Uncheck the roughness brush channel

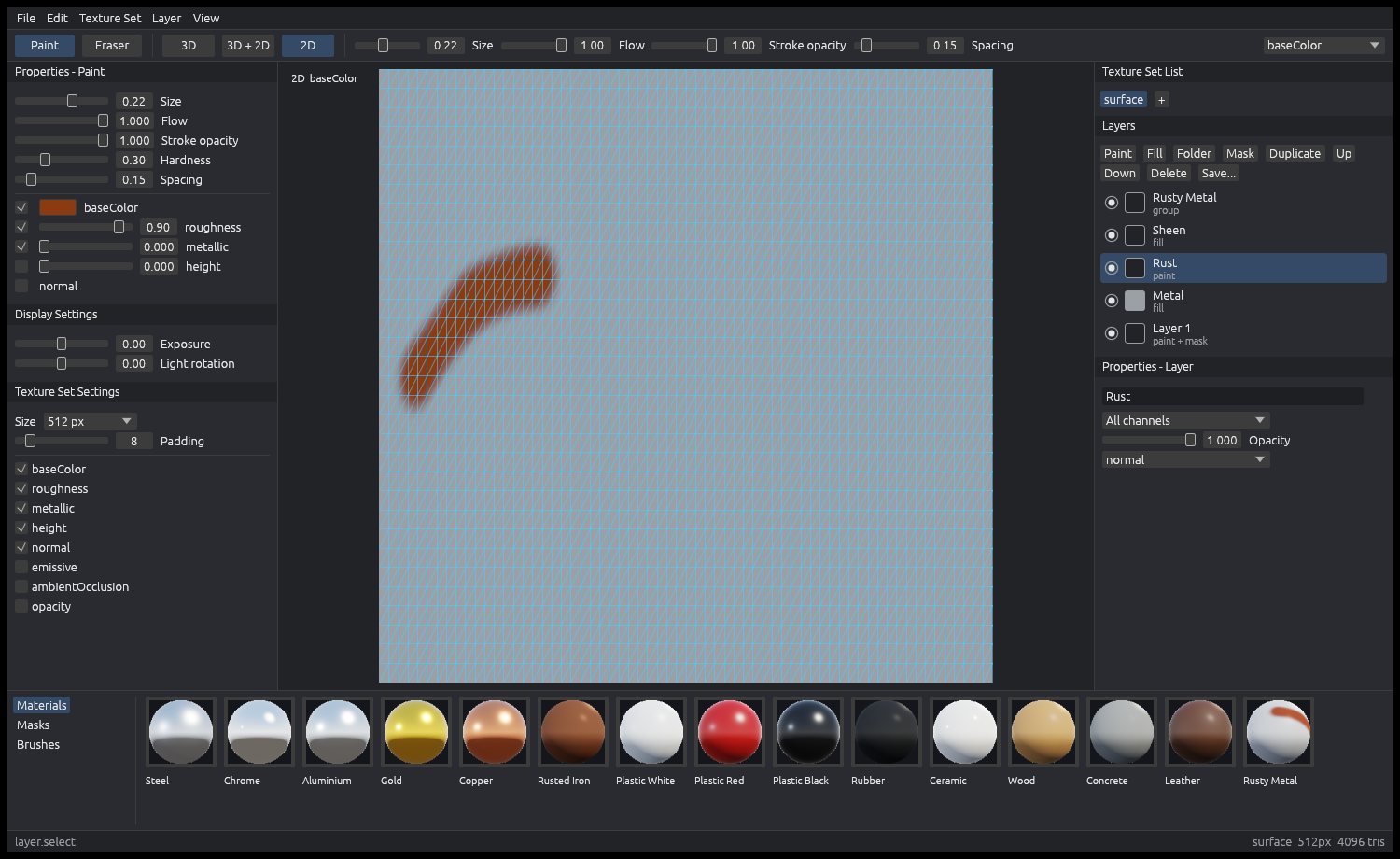(21, 227)
